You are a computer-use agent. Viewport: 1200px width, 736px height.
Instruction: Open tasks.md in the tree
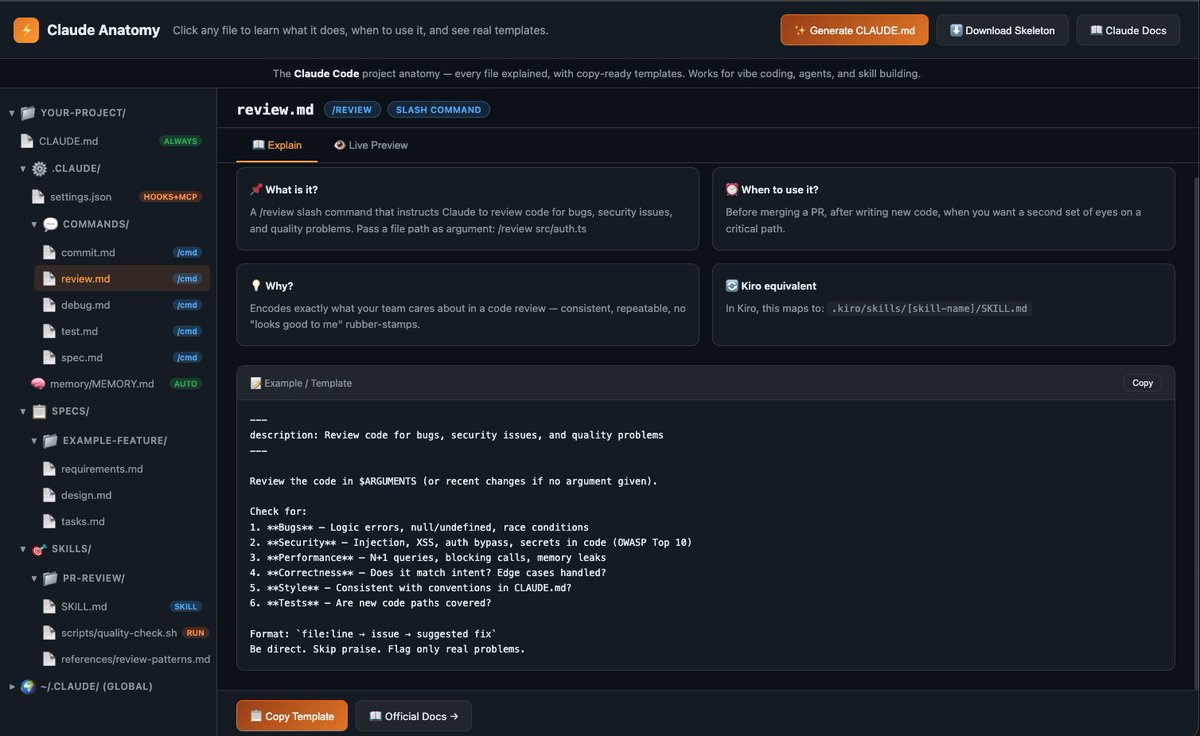[x=122, y=521]
